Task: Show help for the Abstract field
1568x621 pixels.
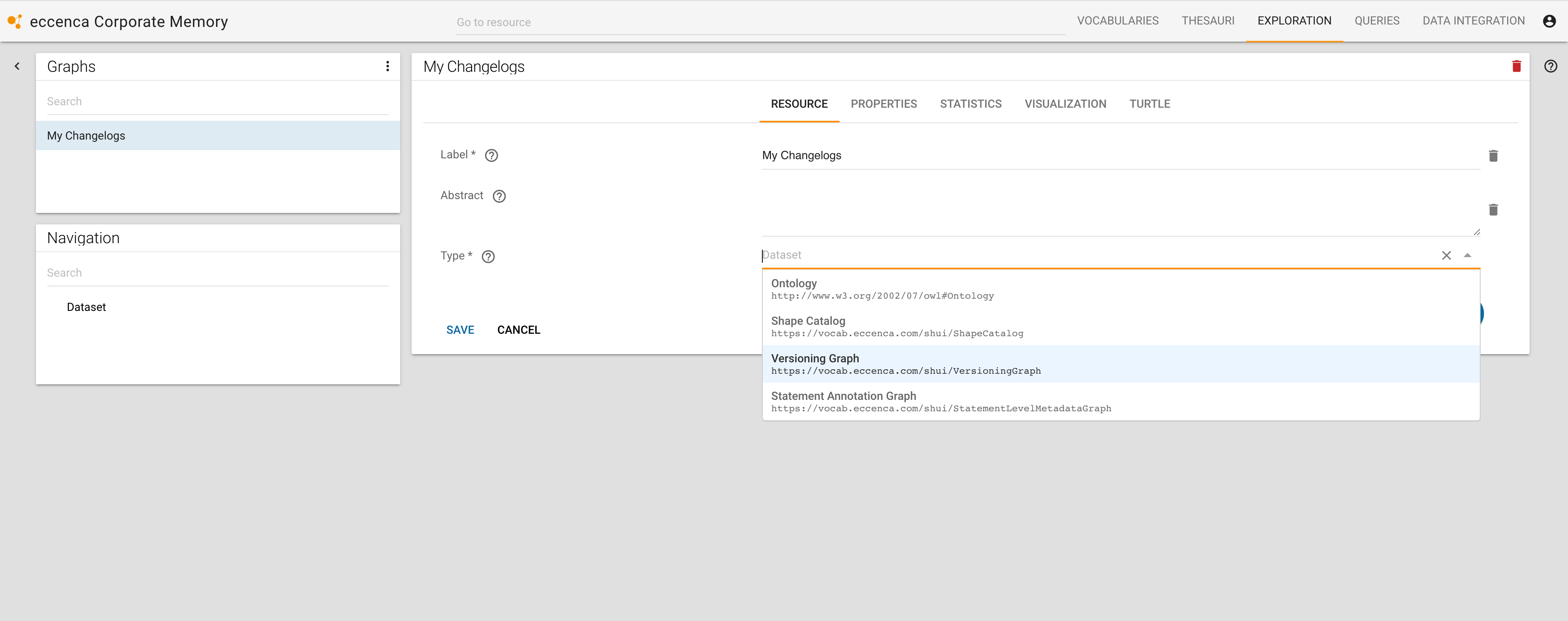Action: click(x=499, y=196)
